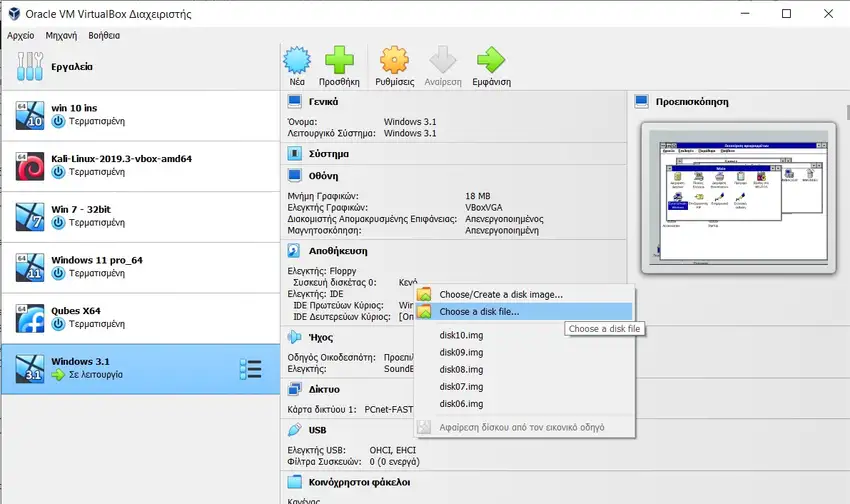
Task: Click the Choose/Create a disk image icon
Action: (x=424, y=294)
